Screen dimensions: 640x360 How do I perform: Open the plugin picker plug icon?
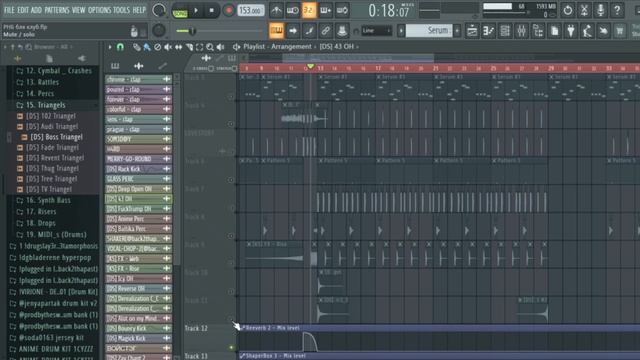click(571, 31)
